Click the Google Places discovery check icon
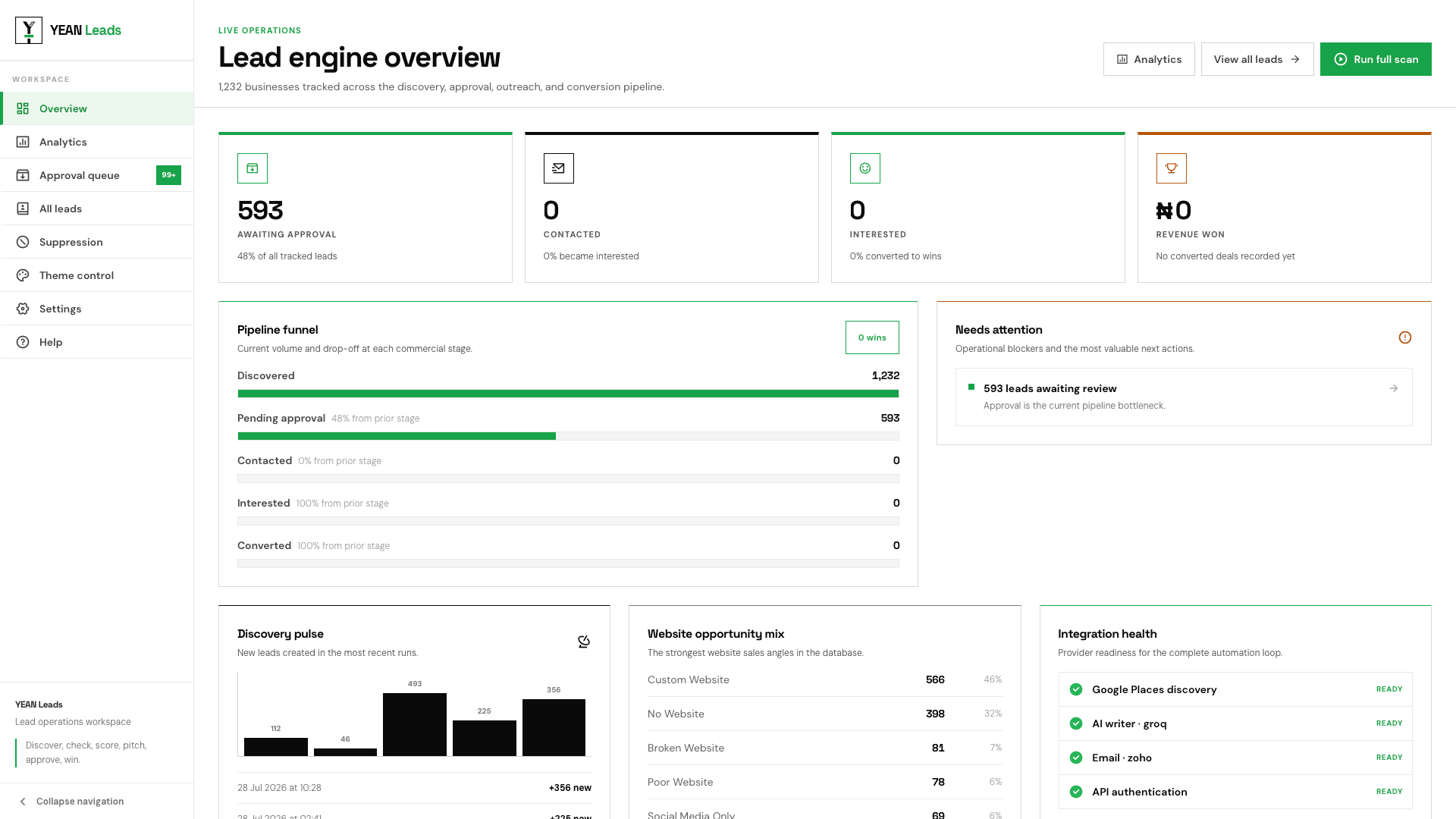 (x=1076, y=689)
